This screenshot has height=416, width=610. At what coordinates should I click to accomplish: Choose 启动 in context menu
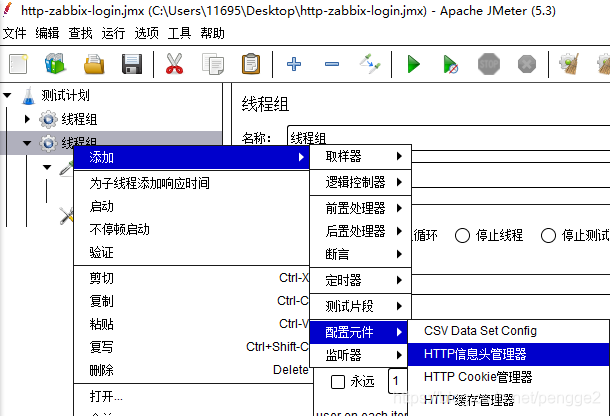click(x=191, y=206)
